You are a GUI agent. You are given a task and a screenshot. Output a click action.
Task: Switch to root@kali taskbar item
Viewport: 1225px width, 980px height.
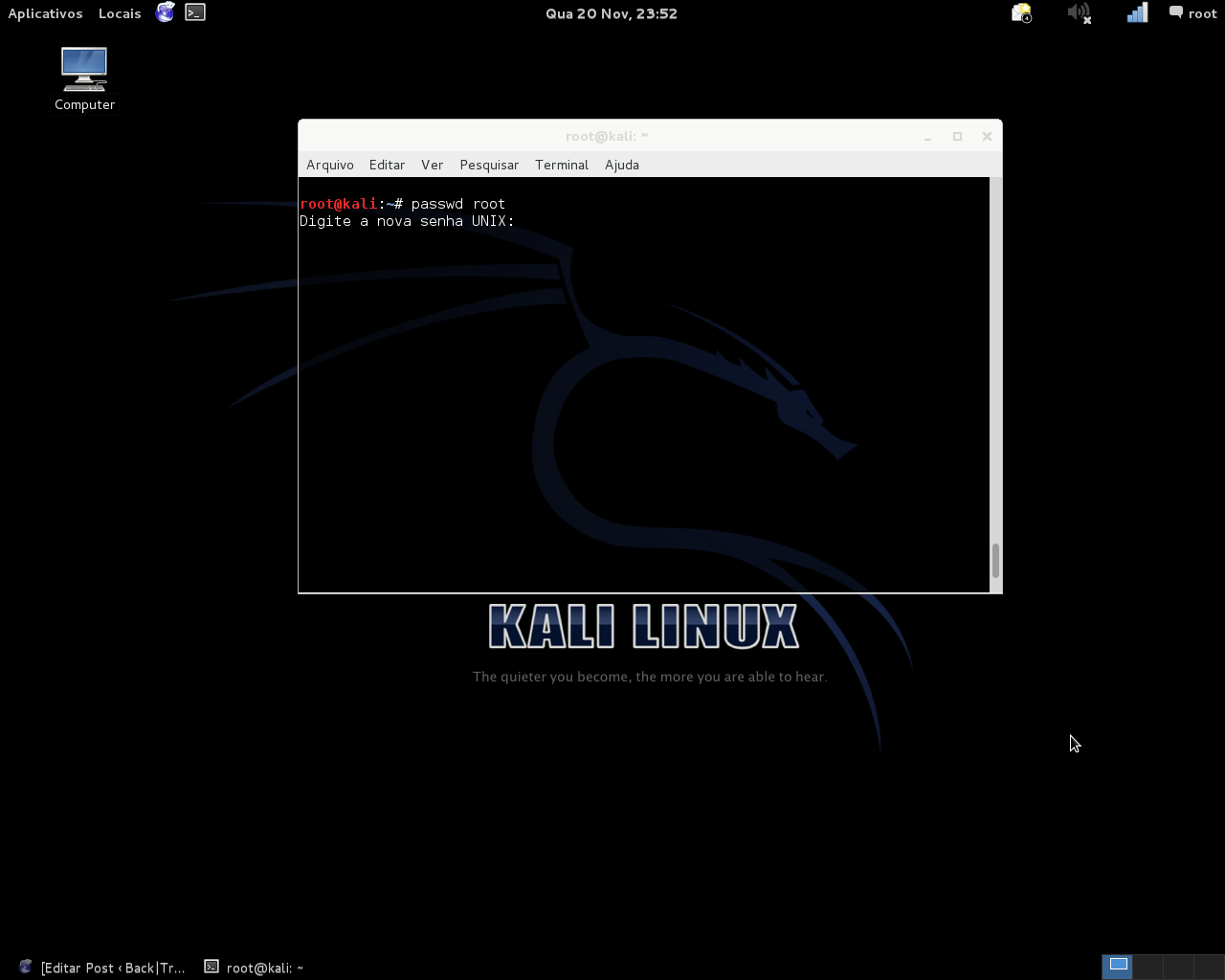254,968
